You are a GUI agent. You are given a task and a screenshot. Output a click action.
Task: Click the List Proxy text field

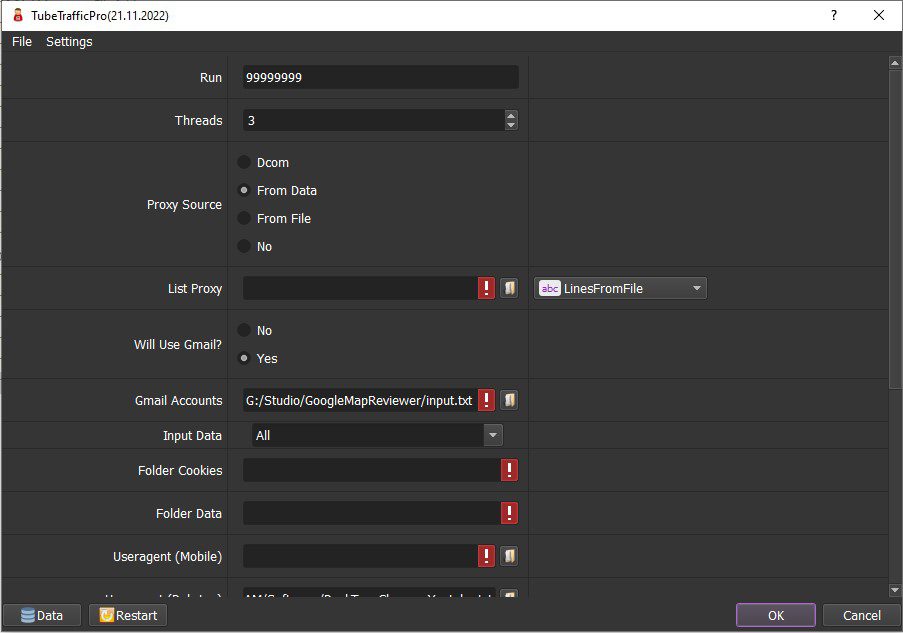tap(361, 288)
